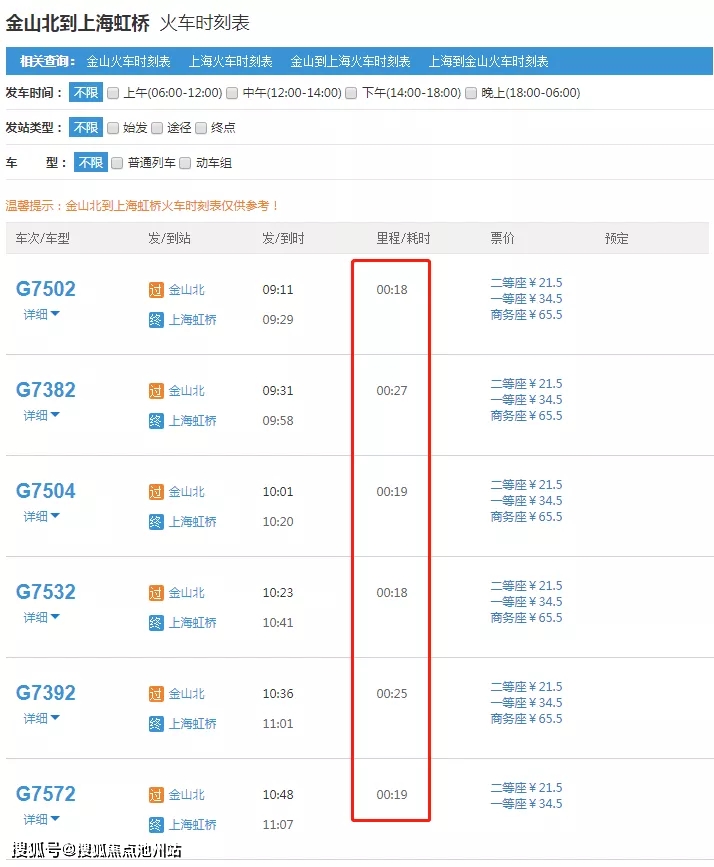Viewport: 714px width, 867px height.
Task: Click the 终 icon in G7382 row
Action: [x=156, y=421]
